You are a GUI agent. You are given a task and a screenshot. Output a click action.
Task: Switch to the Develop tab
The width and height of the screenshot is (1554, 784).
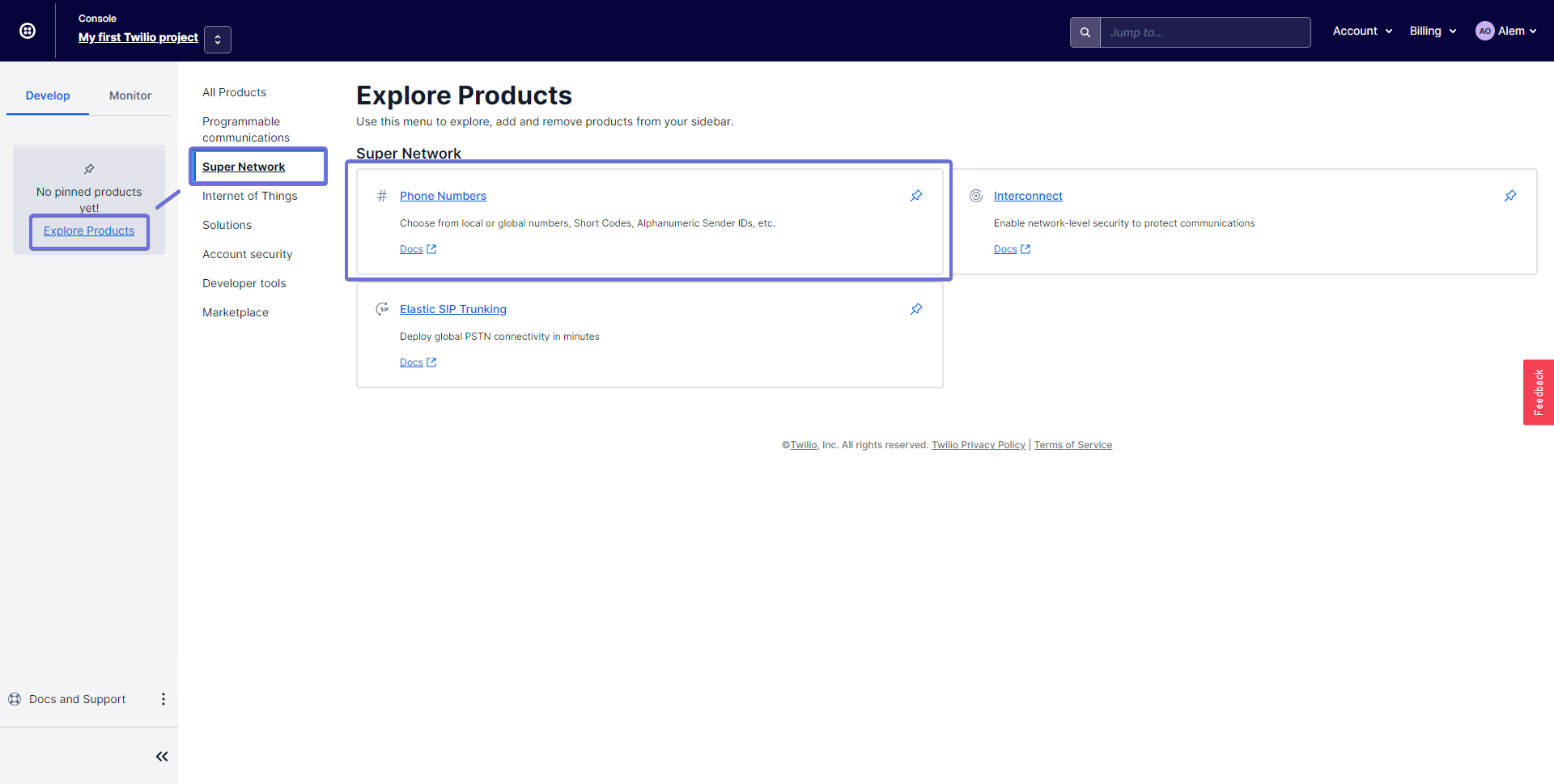pos(48,95)
